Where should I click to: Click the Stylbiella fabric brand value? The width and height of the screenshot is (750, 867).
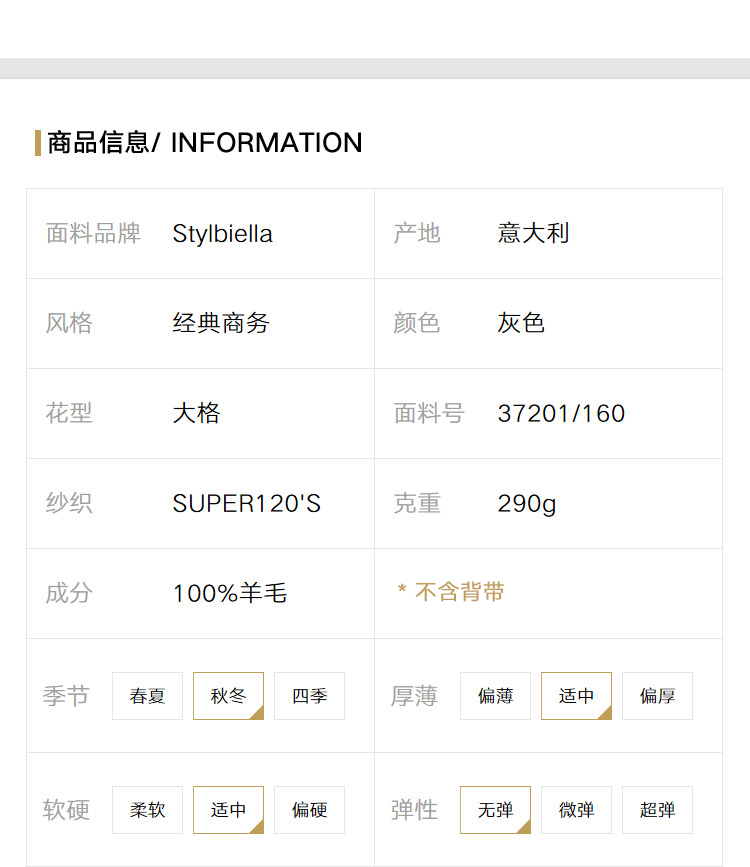222,234
